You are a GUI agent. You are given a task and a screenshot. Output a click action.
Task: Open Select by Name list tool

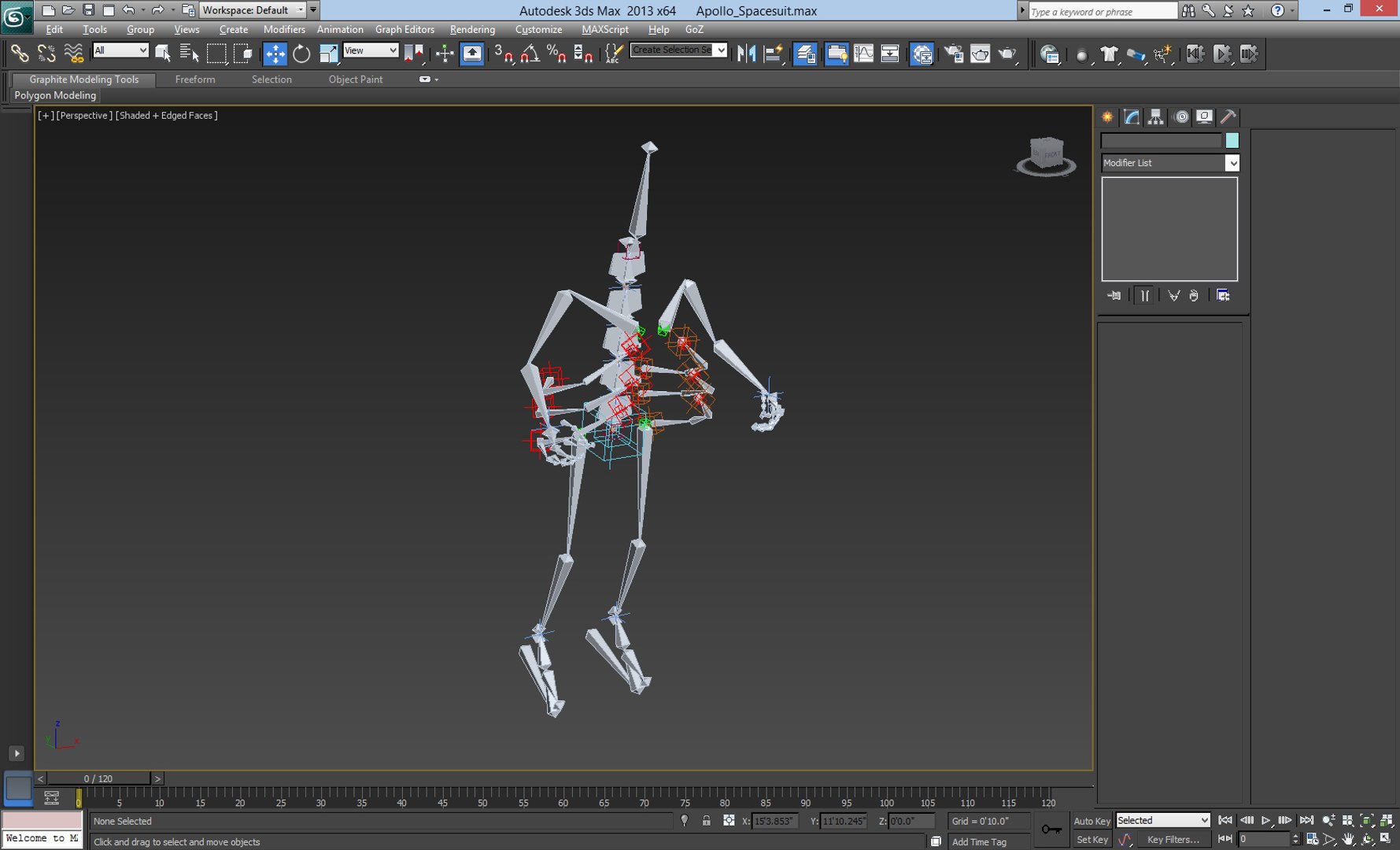click(189, 54)
